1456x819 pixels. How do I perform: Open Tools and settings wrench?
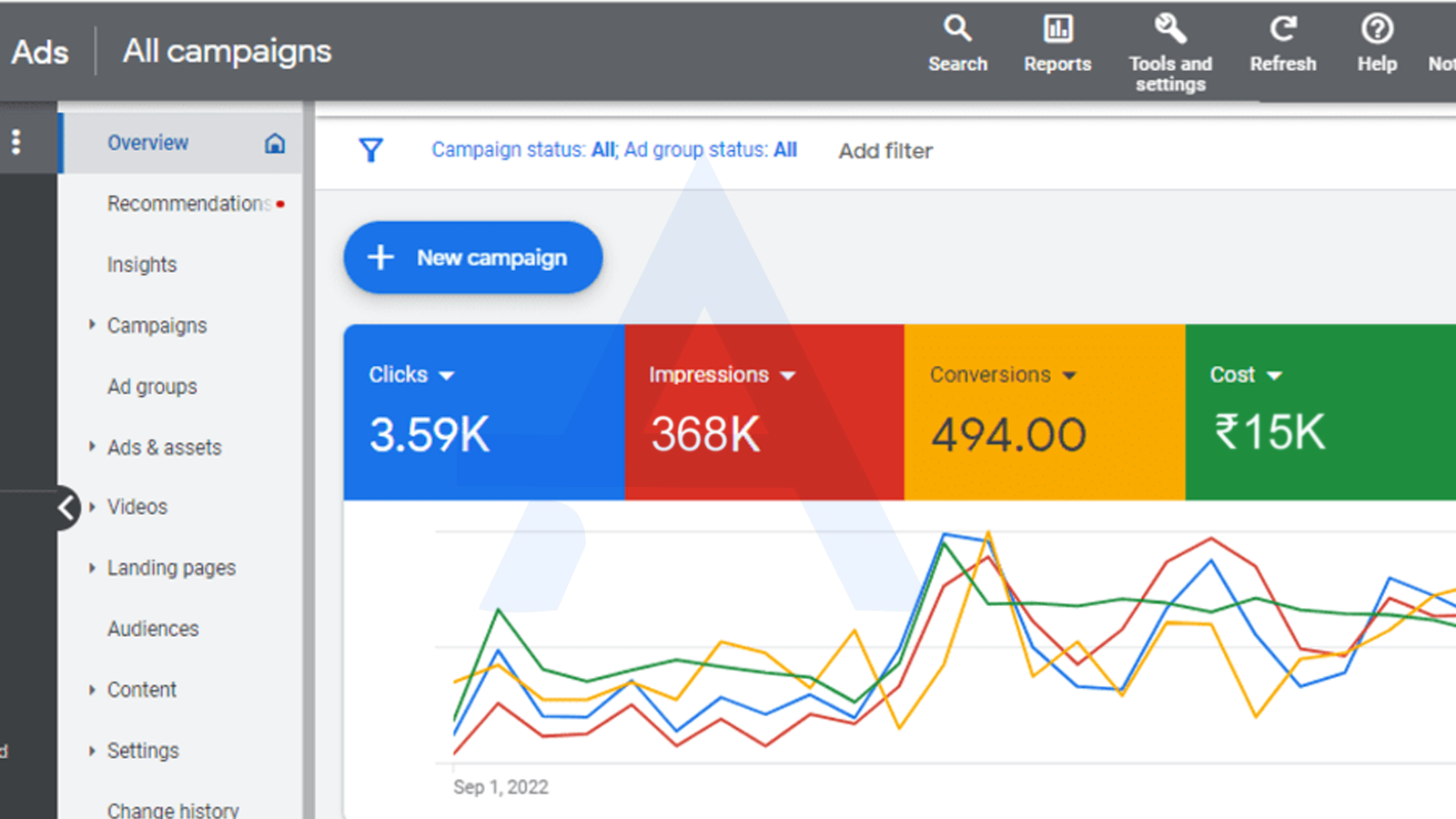pyautogui.click(x=1170, y=53)
